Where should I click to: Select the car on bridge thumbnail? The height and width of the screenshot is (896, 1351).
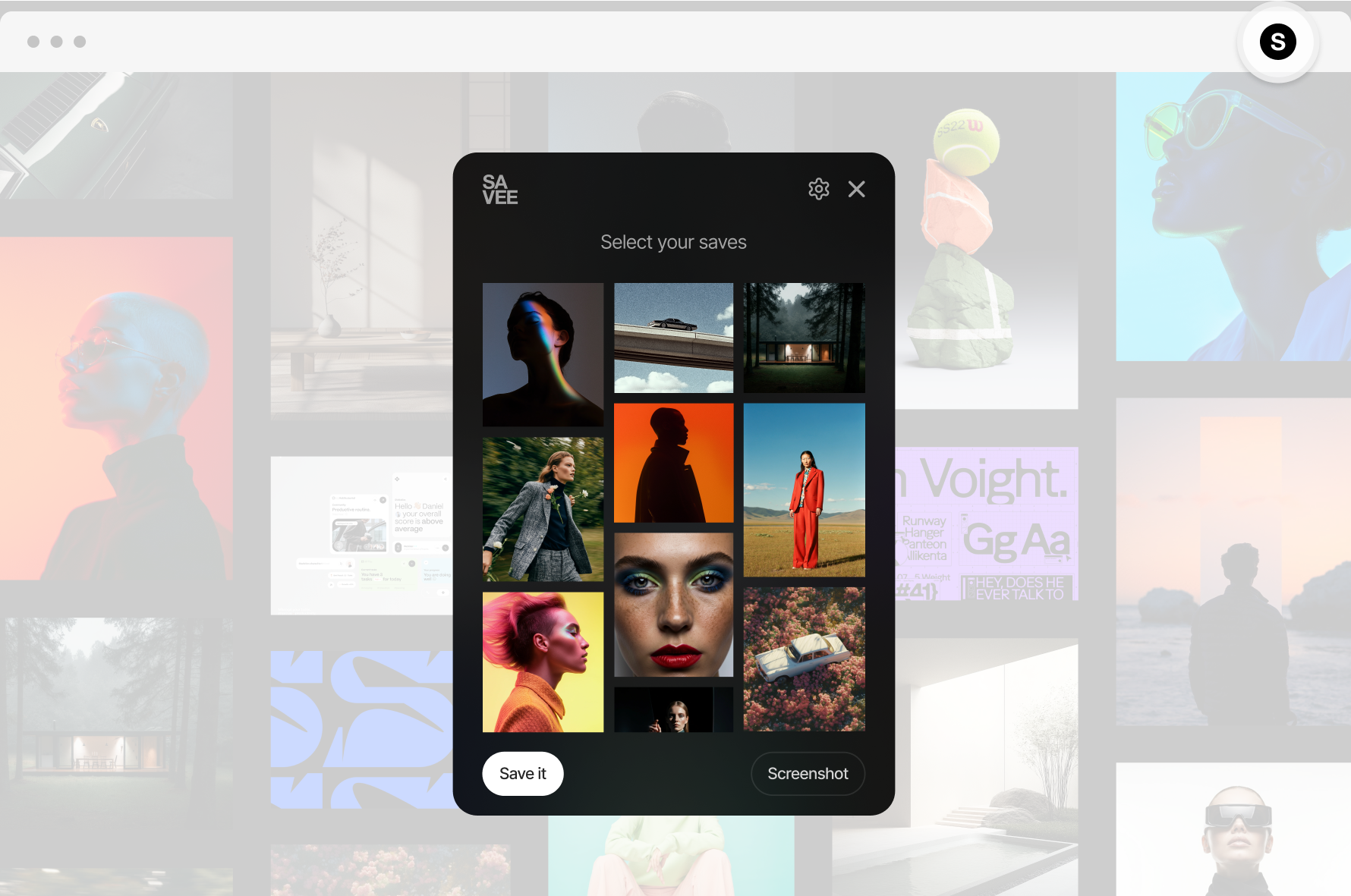click(x=673, y=338)
